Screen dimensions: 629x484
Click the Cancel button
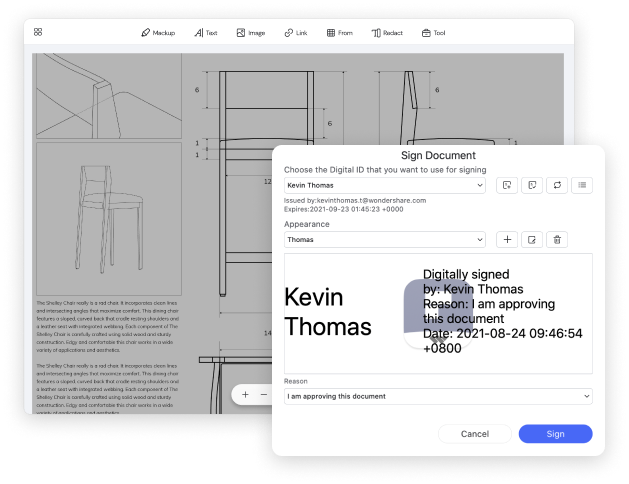[475, 434]
